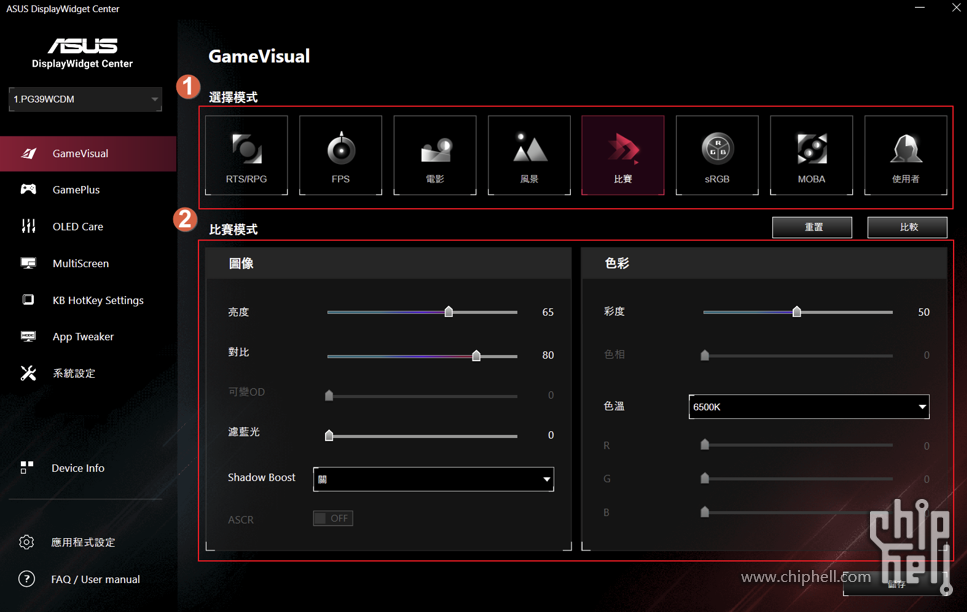Click the FAQ question mark icon
The width and height of the screenshot is (967, 612).
tap(27, 579)
